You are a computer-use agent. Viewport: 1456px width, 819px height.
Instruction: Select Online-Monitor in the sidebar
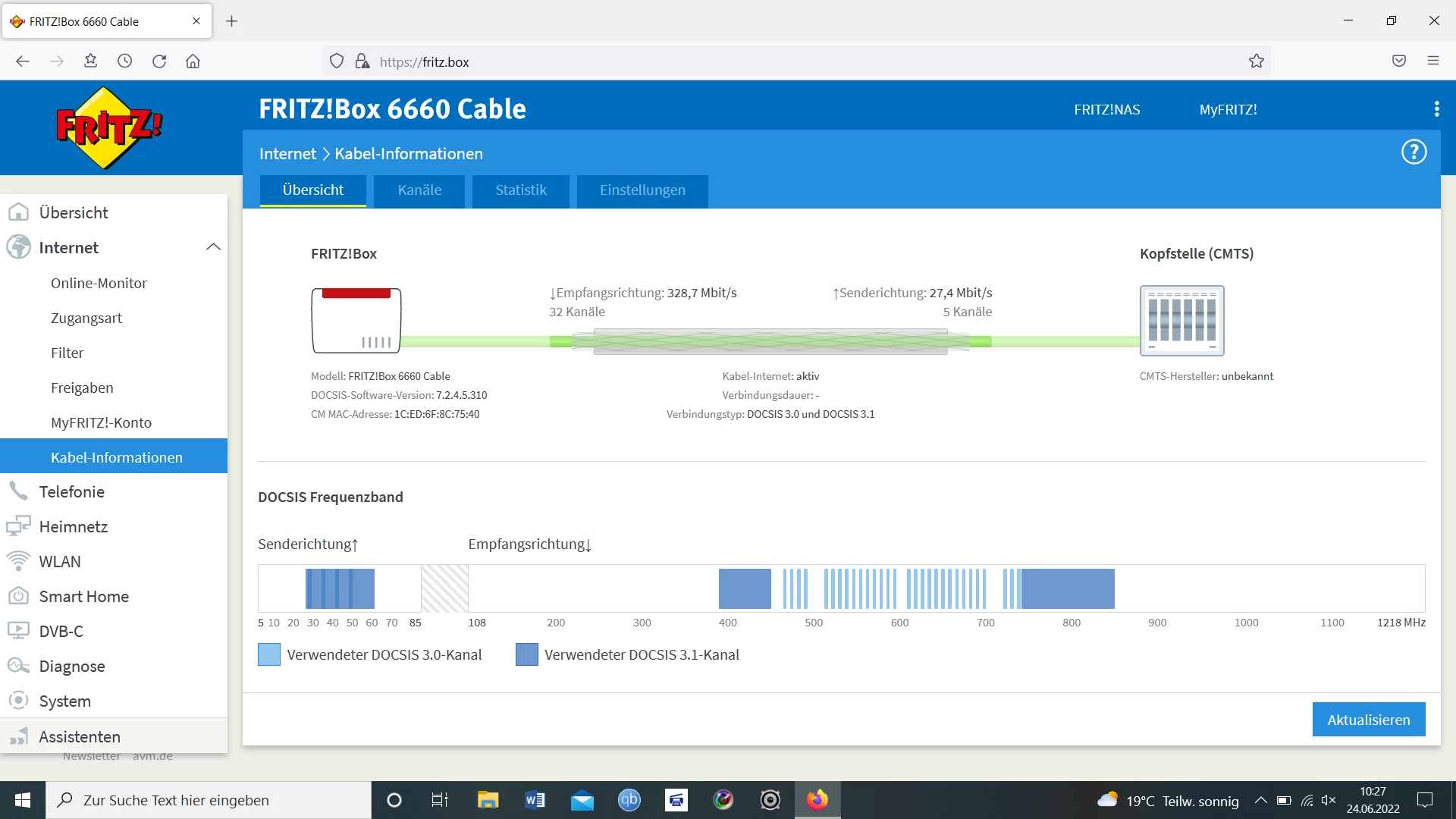pyautogui.click(x=99, y=283)
